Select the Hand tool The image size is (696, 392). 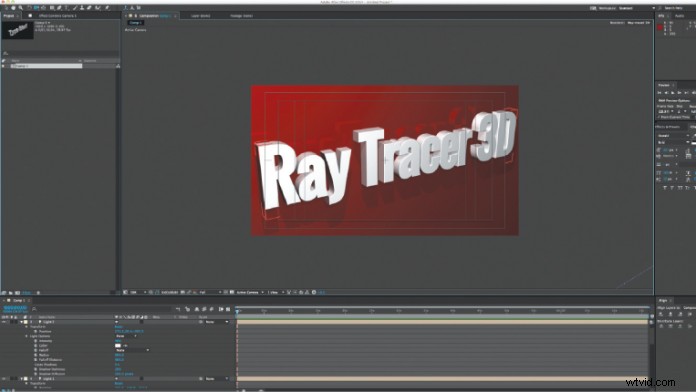[13, 8]
